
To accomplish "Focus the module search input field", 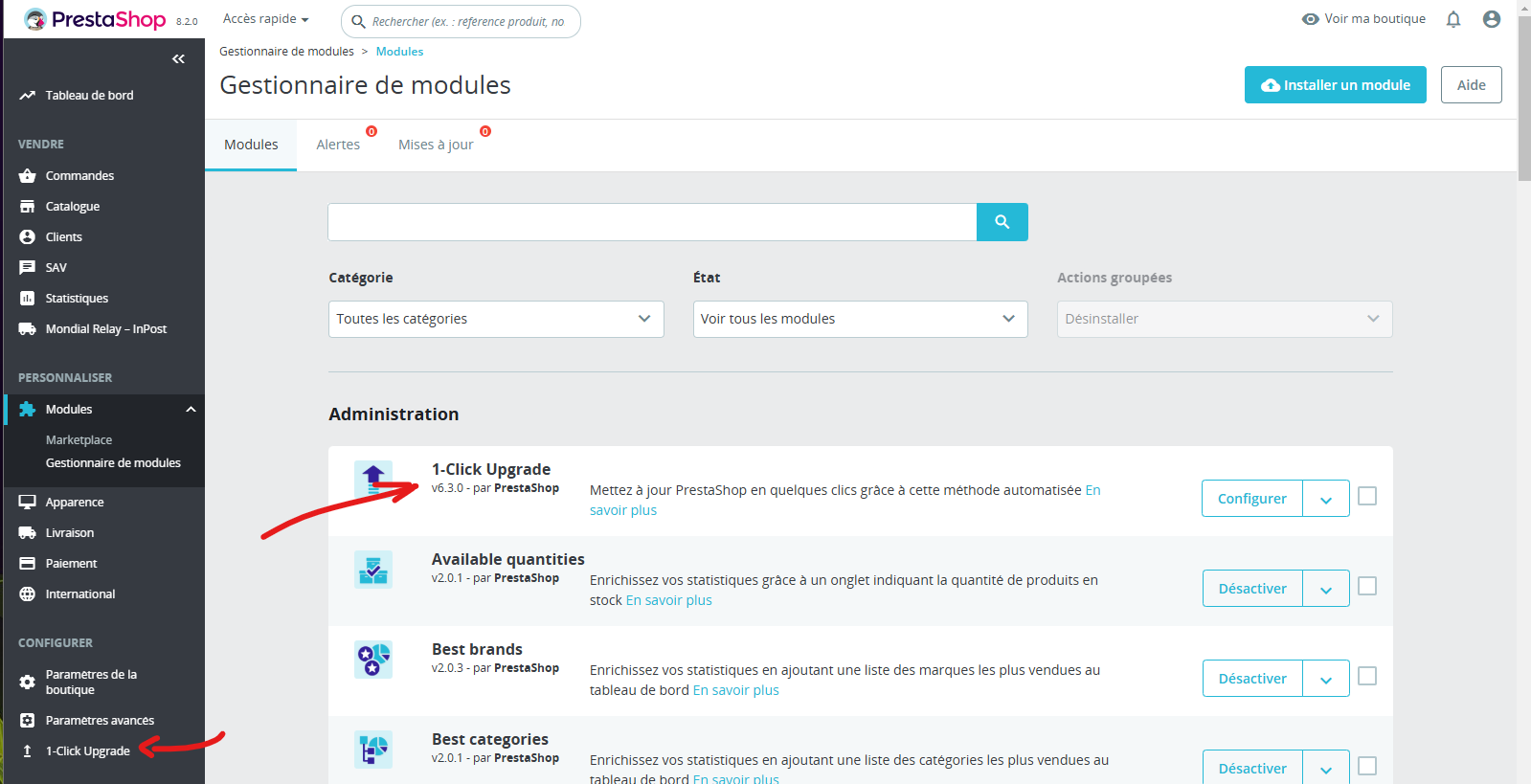I will (x=652, y=222).
